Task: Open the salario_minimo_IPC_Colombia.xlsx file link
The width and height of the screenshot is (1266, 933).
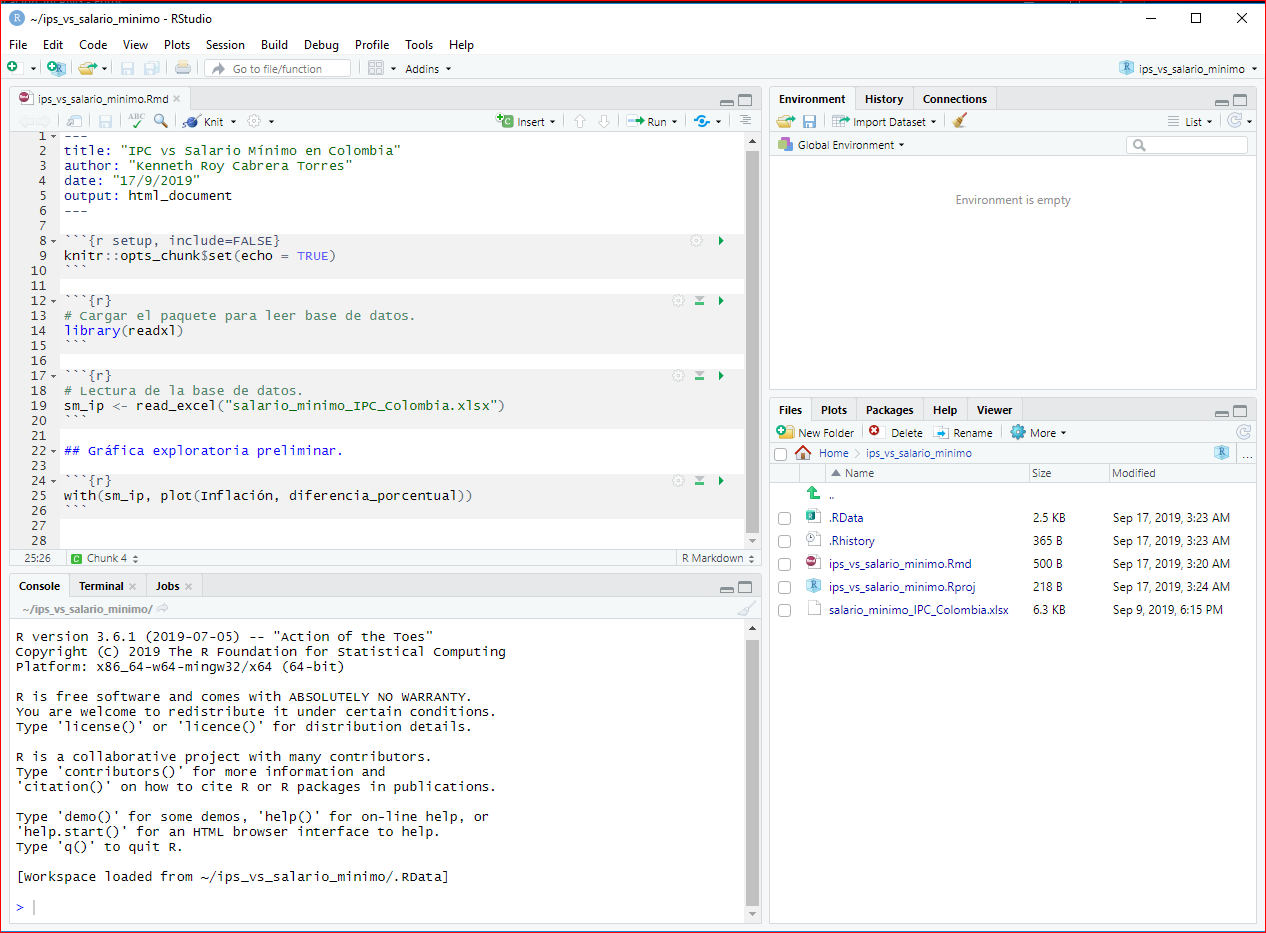Action: tap(919, 610)
